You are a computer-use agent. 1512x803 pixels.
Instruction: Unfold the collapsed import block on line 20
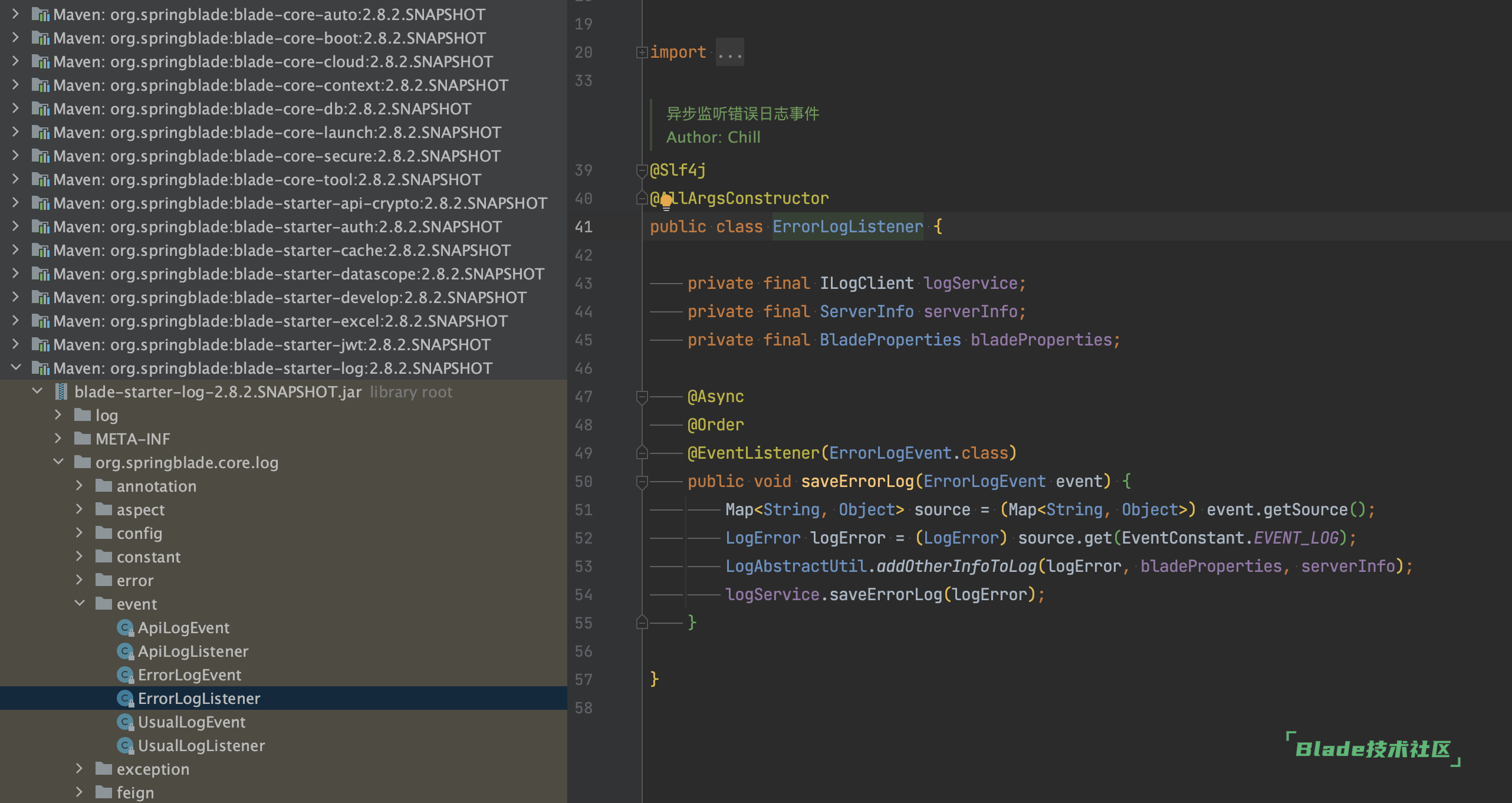[x=642, y=52]
